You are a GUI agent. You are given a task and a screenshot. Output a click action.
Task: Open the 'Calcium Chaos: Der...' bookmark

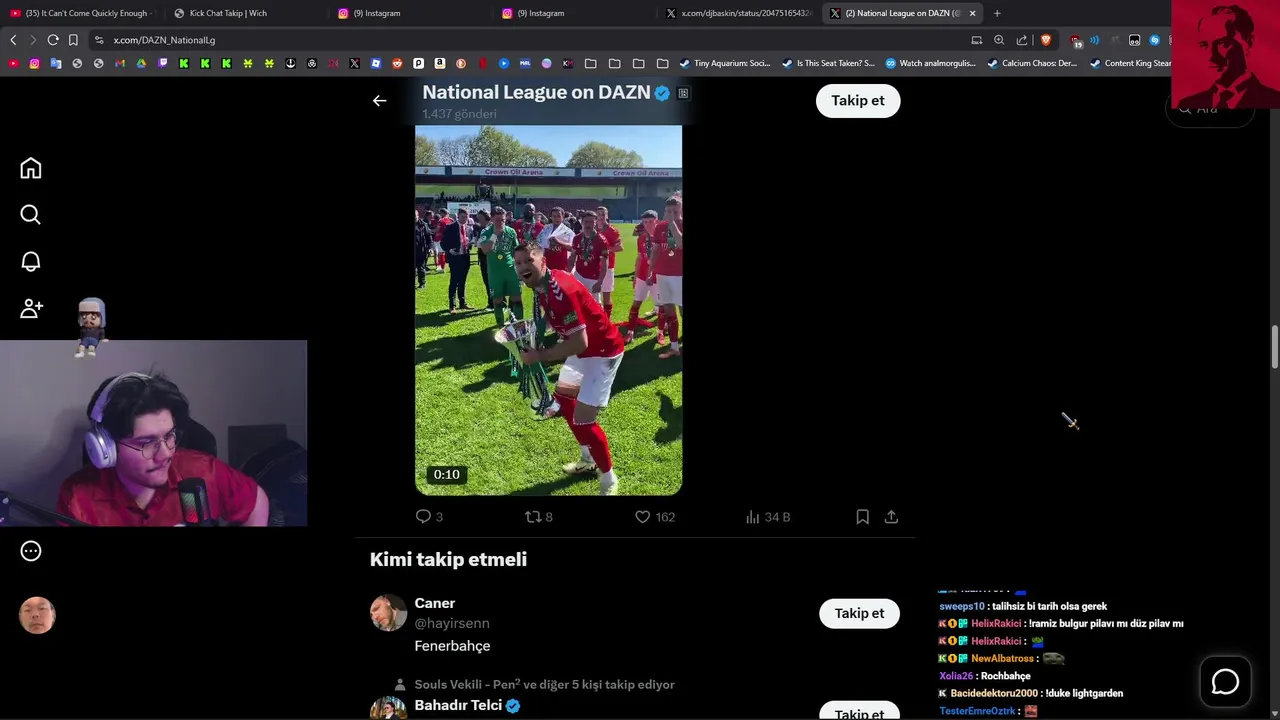coord(1032,63)
